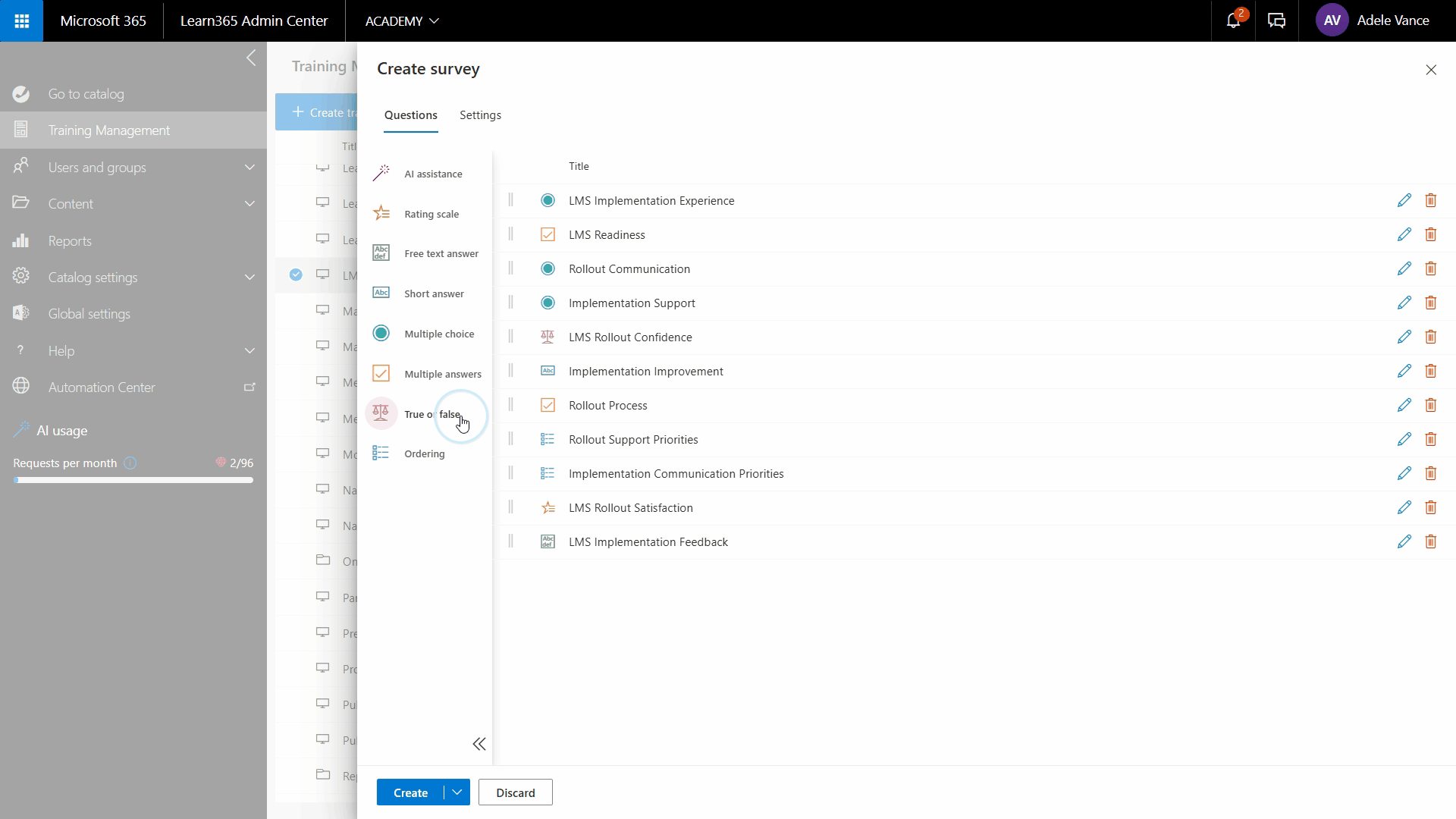The image size is (1456, 819).
Task: Go to catalog link
Action: [x=133, y=94]
